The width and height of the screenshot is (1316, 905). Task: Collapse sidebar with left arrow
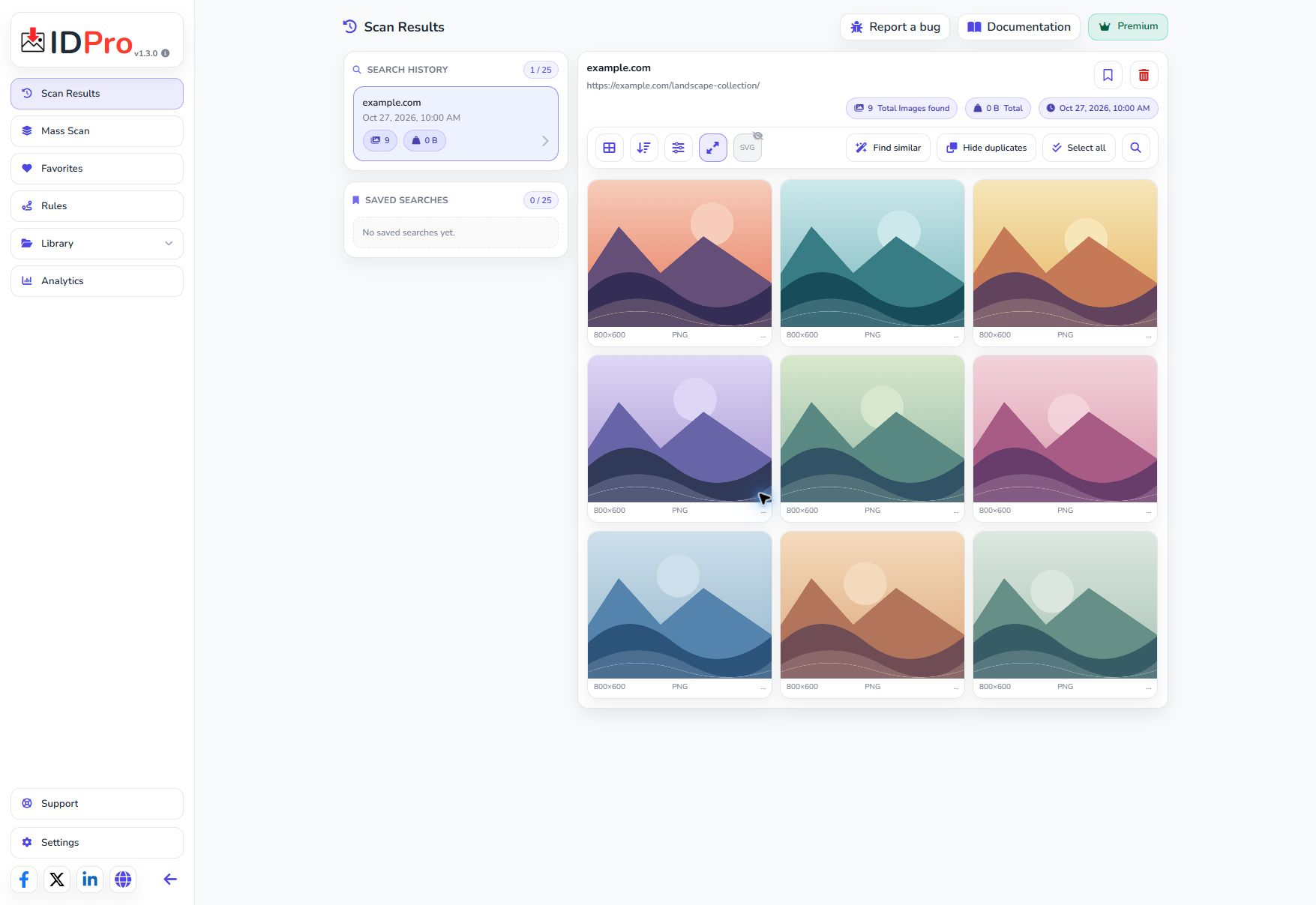click(170, 879)
